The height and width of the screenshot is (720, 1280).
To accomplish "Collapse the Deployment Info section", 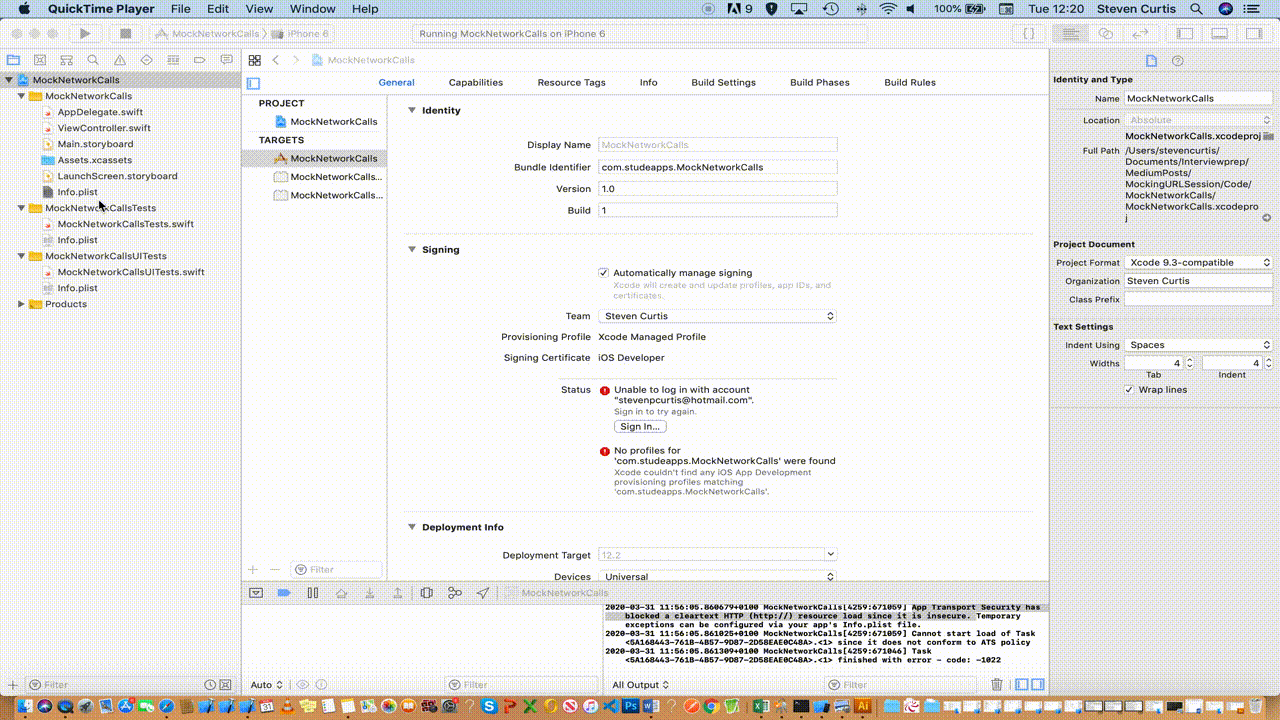I will pos(411,527).
